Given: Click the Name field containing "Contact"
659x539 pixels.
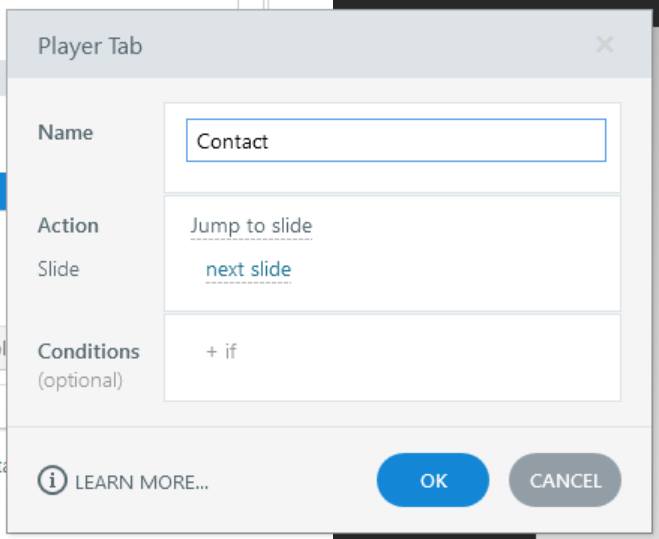Looking at the screenshot, I should pyautogui.click(x=396, y=141).
